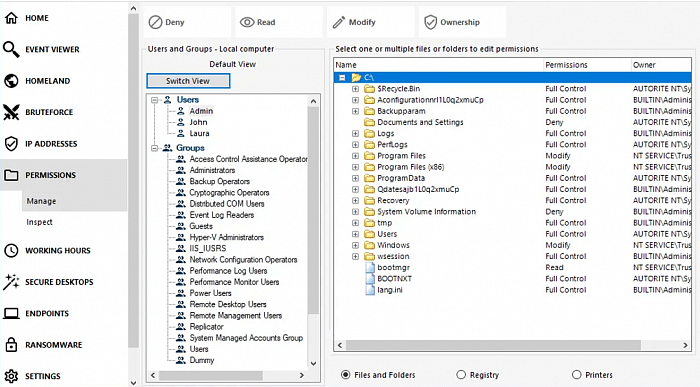Click the Deny prohibition circle icon
Screen dimensions: 700x387
coord(155,22)
